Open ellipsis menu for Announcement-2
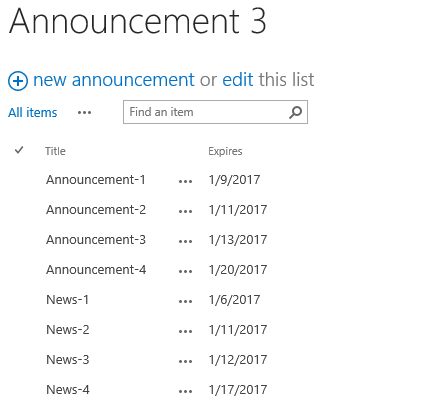446x410 pixels. 185,212
